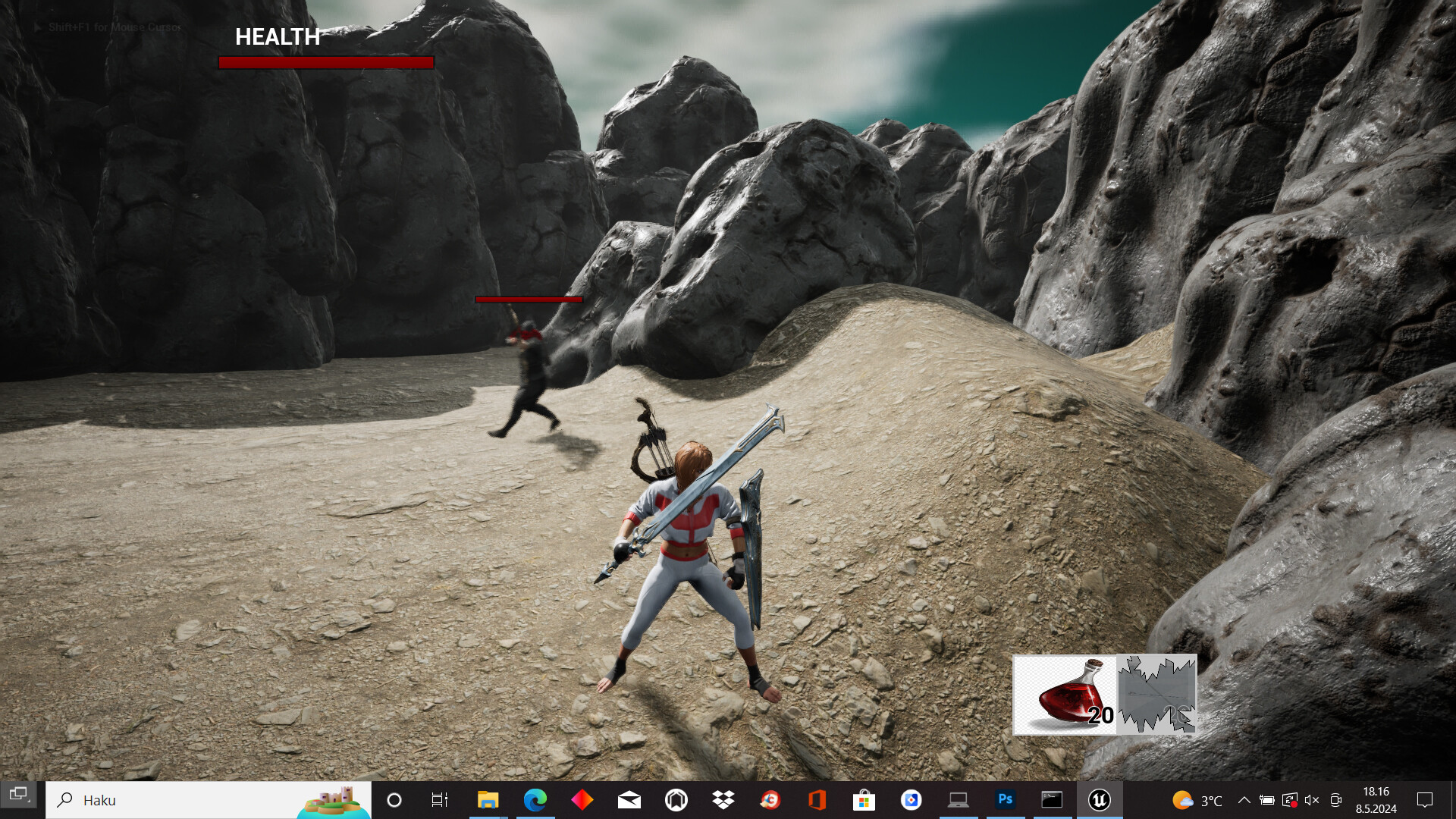Open the terminal from the taskbar
Image resolution: width=1456 pixels, height=819 pixels.
pyautogui.click(x=1051, y=800)
